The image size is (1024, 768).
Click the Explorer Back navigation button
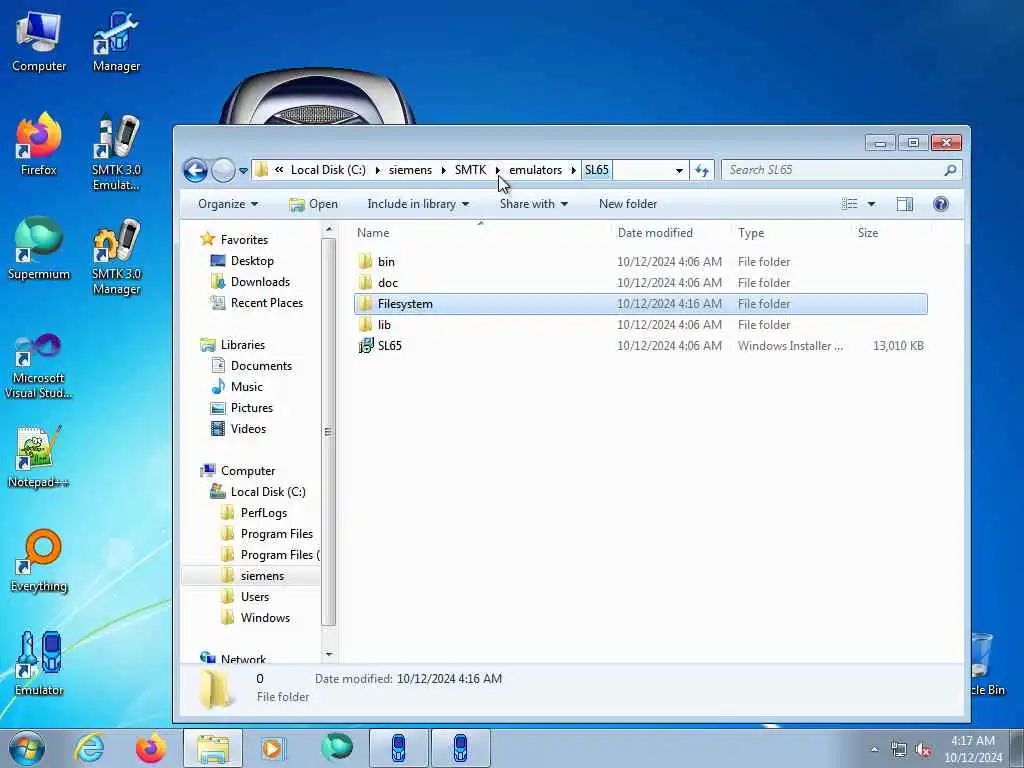(195, 170)
